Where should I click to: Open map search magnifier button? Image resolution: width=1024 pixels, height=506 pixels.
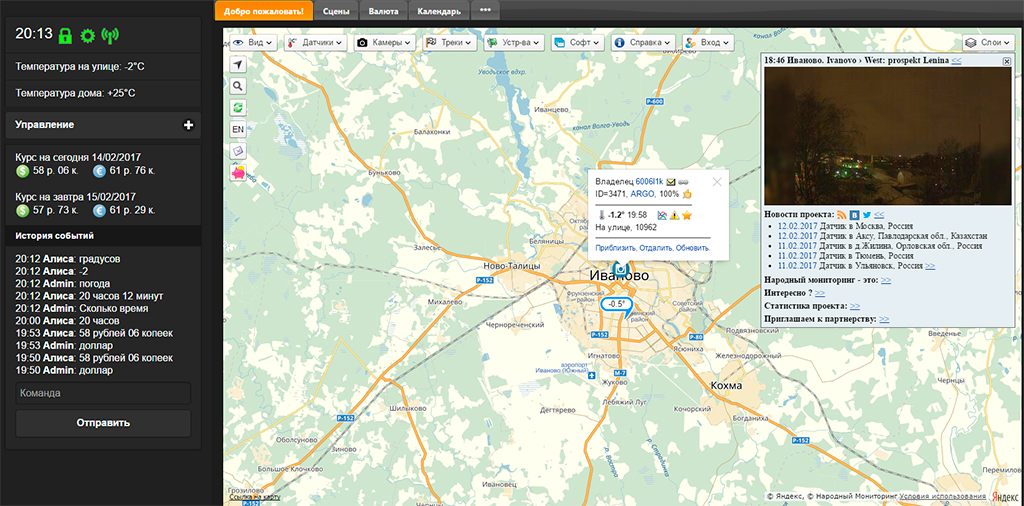tap(238, 86)
